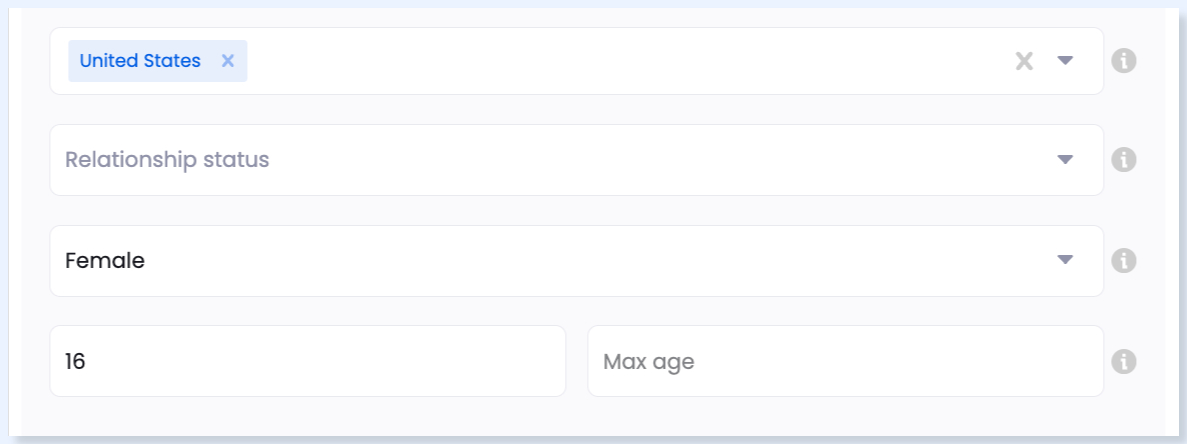Screen dimensions: 1187x444
Task: Click the empty space in the country selector
Action: [x=628, y=61]
